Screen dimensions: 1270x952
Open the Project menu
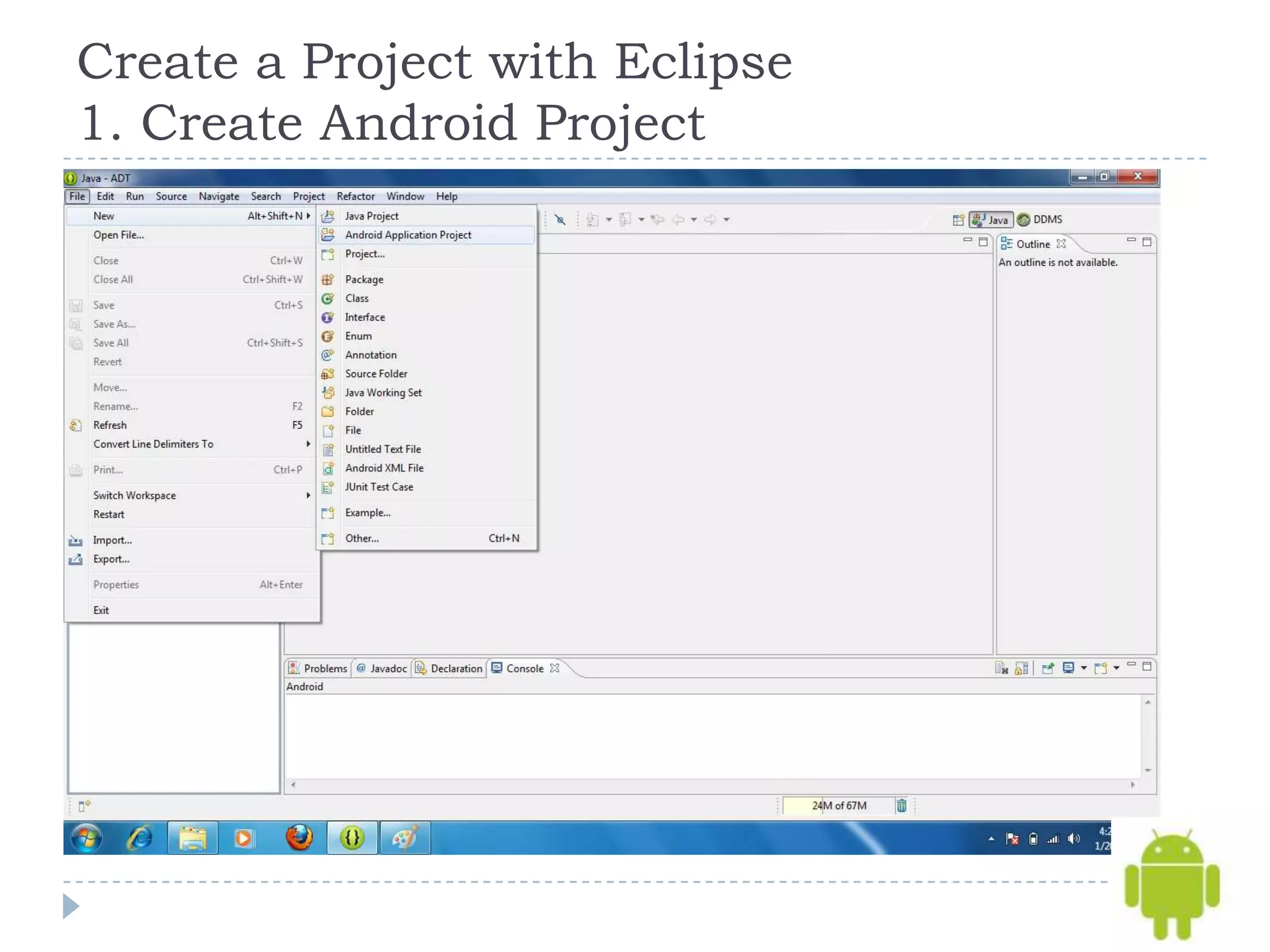point(309,196)
